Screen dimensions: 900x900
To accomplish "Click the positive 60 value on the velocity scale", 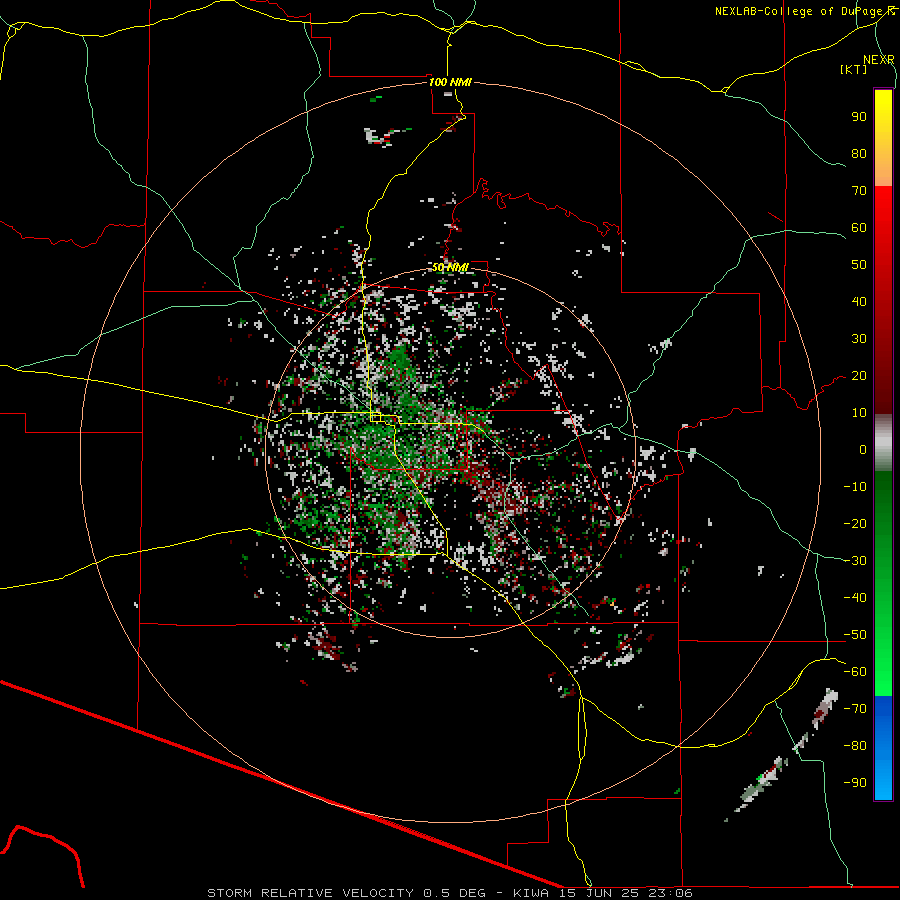I will point(859,228).
